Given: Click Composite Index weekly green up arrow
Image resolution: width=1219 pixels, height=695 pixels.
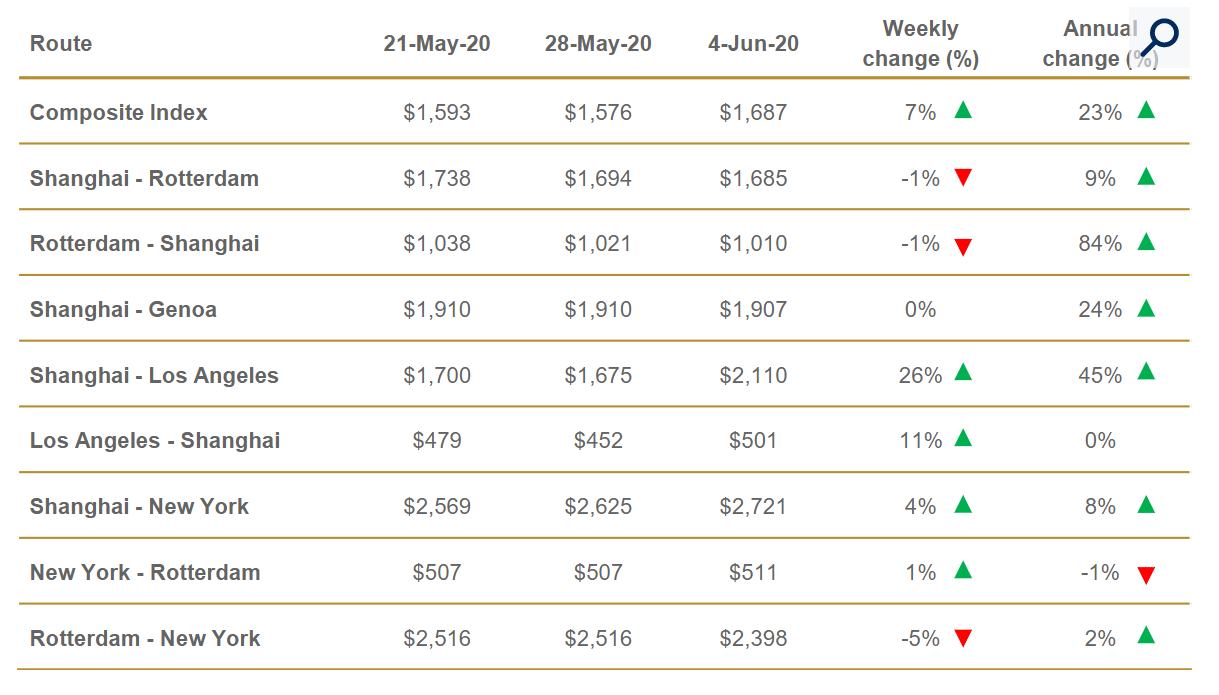Looking at the screenshot, I should [x=963, y=110].
